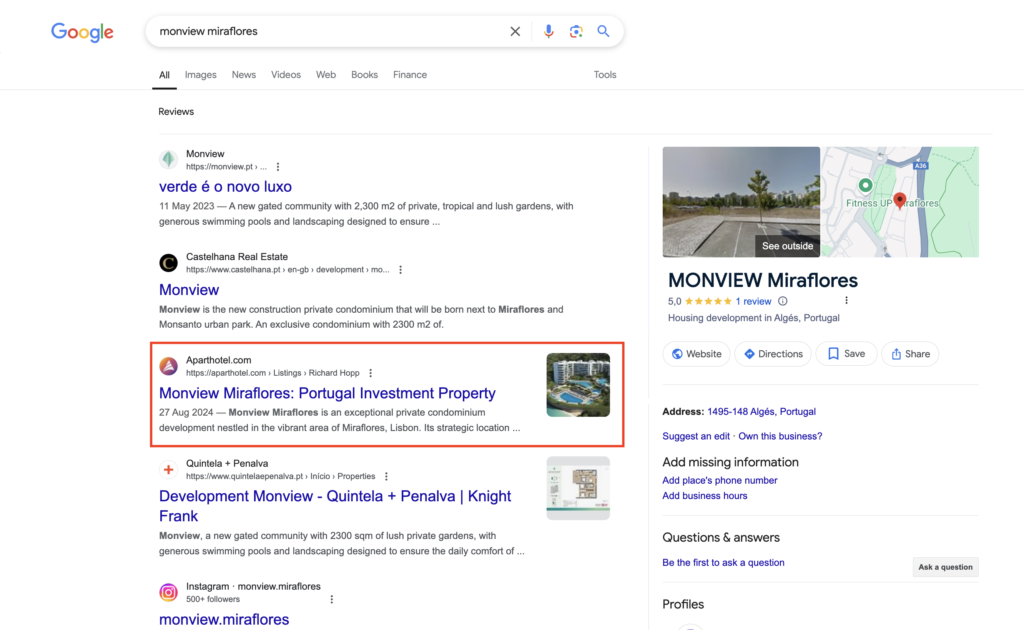Click the Instagram logo icon

coord(168,592)
